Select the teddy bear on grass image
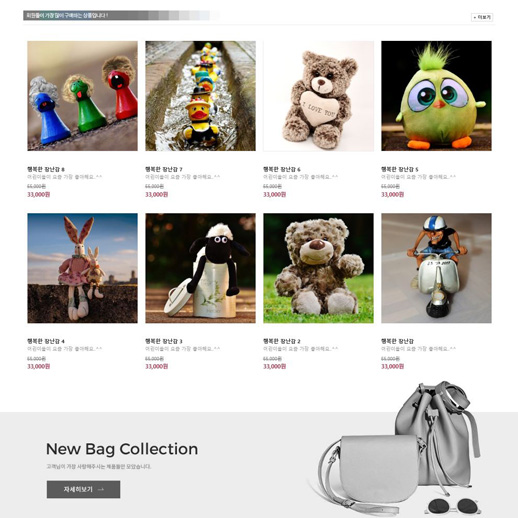 [x=318, y=268]
